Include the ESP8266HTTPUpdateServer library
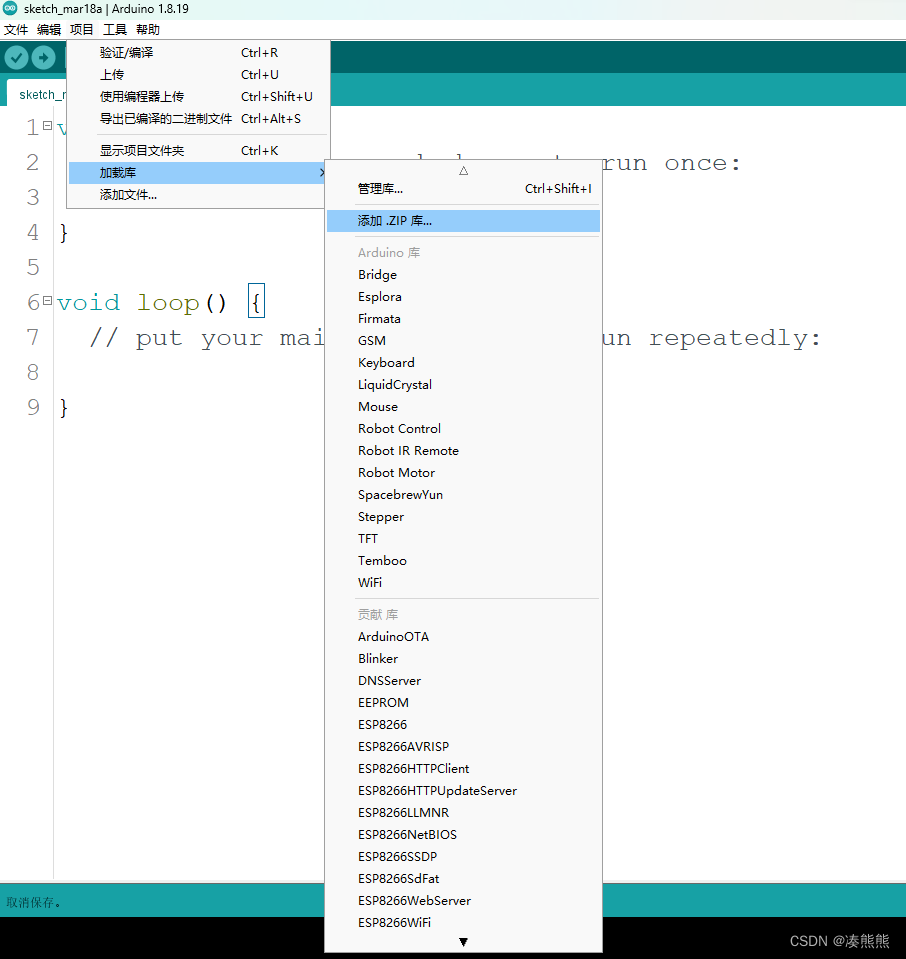Viewport: 906px width, 959px height. [x=463, y=791]
